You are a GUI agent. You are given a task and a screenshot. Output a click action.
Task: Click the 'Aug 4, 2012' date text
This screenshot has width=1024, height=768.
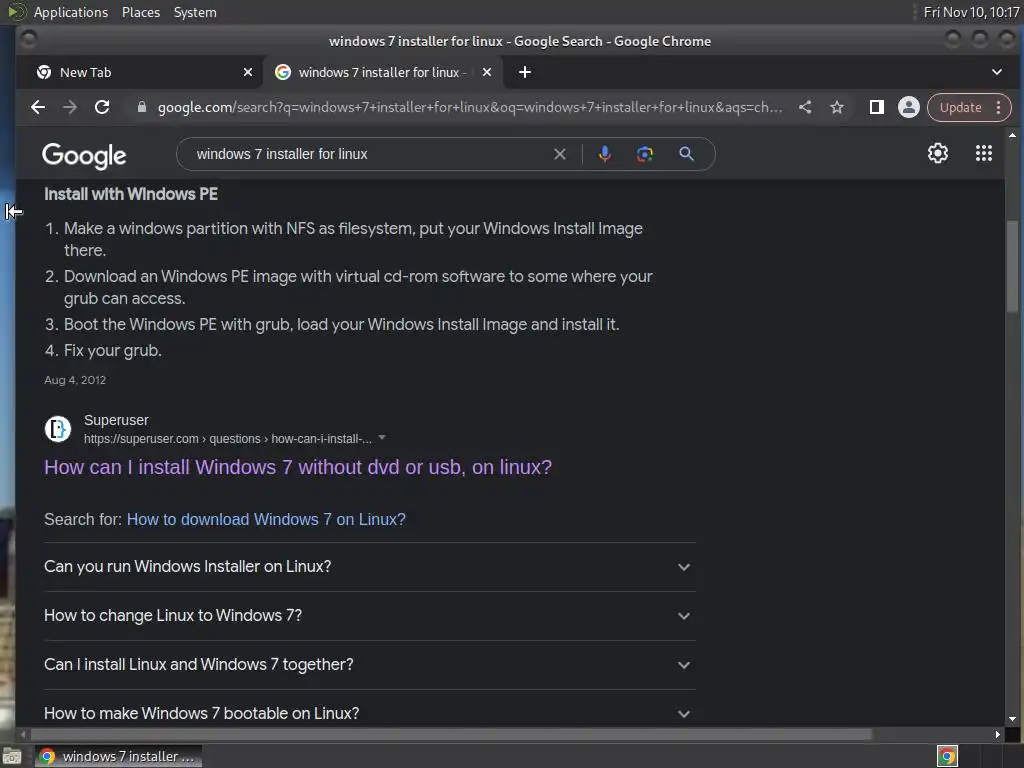75,380
